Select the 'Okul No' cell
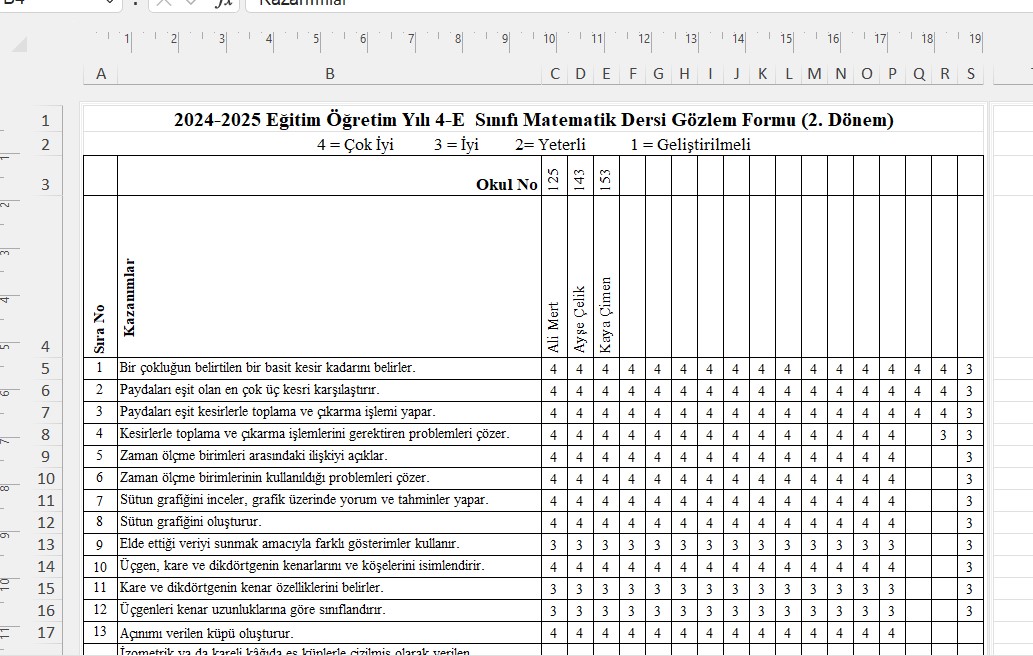1033x656 pixels. tap(329, 176)
